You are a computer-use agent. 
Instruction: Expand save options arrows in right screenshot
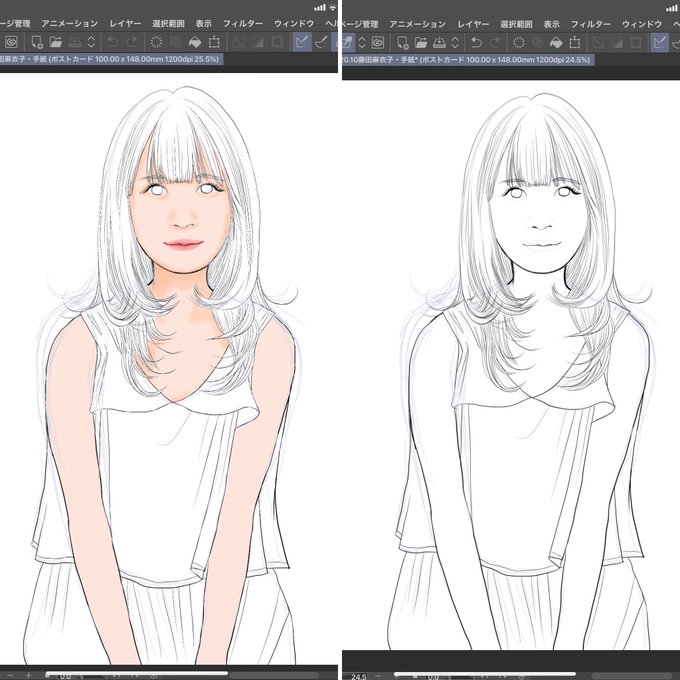pyautogui.click(x=455, y=42)
